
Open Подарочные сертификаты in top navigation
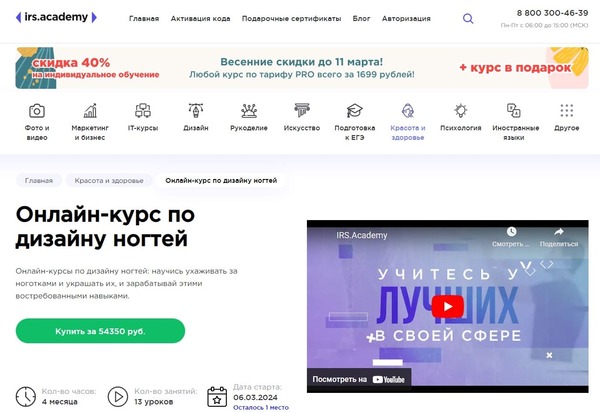click(291, 18)
